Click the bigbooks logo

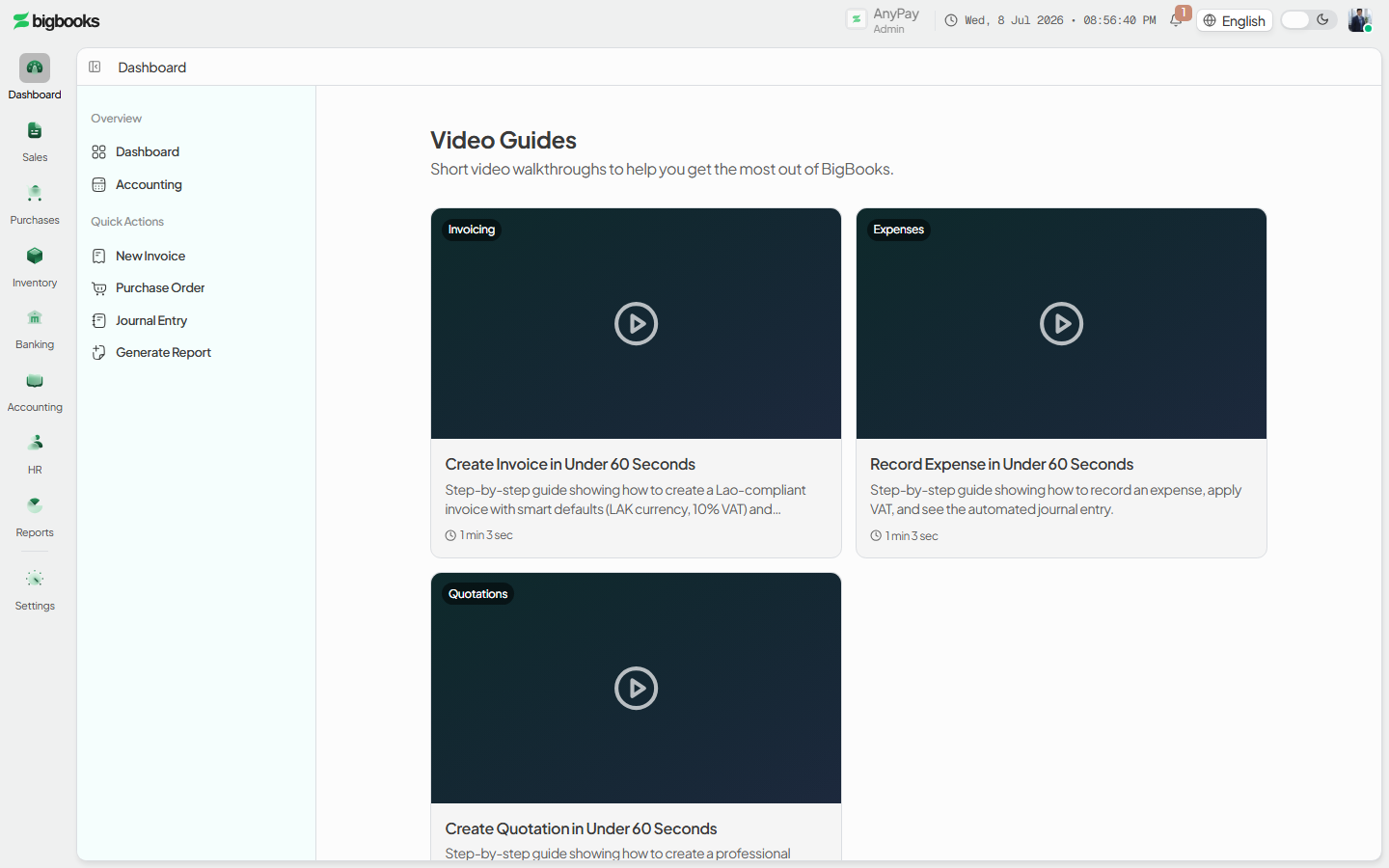click(56, 21)
